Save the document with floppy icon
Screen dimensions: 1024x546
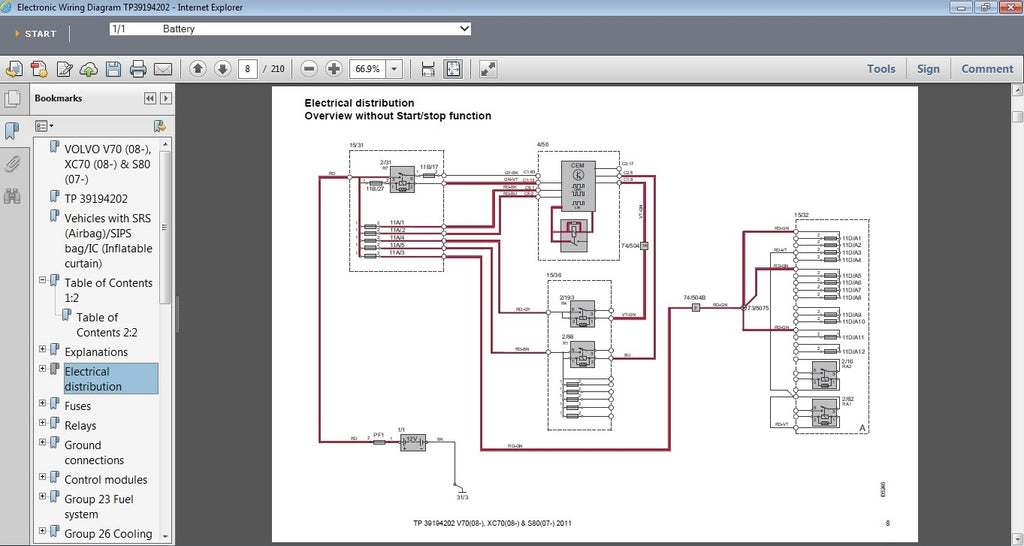coord(113,69)
